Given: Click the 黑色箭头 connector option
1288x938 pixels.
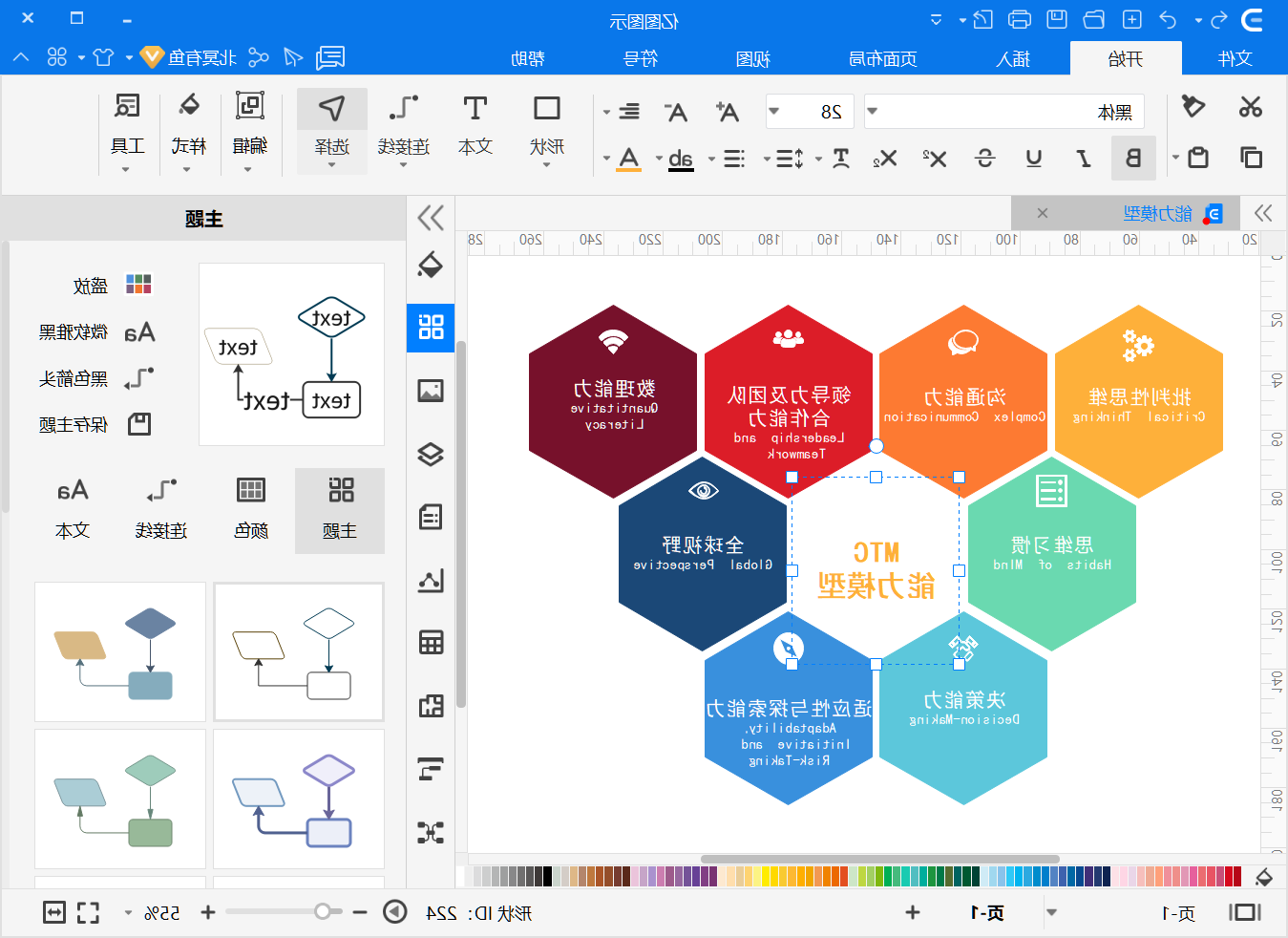Looking at the screenshot, I should pos(95,378).
